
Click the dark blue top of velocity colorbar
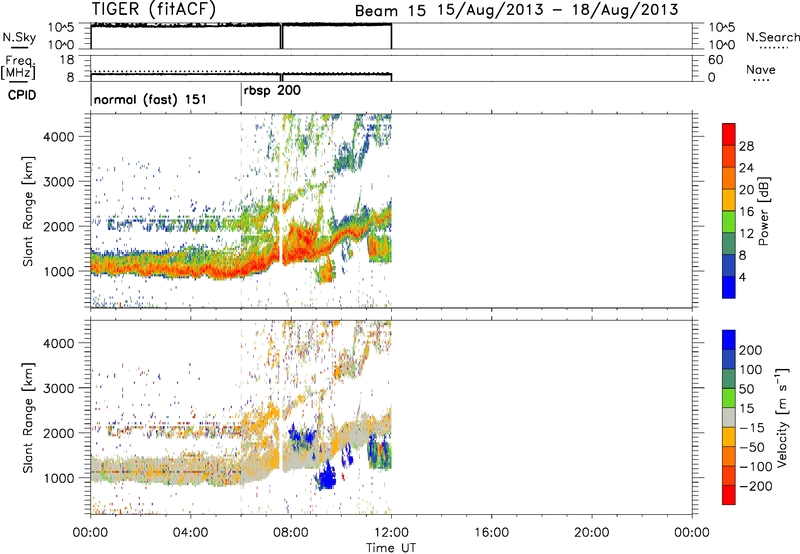729,340
